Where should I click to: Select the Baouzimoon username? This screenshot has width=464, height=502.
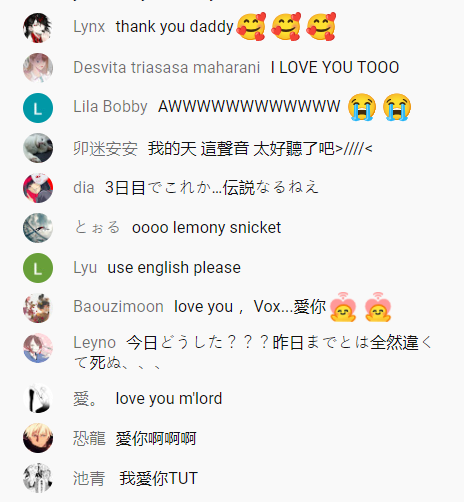tap(118, 306)
